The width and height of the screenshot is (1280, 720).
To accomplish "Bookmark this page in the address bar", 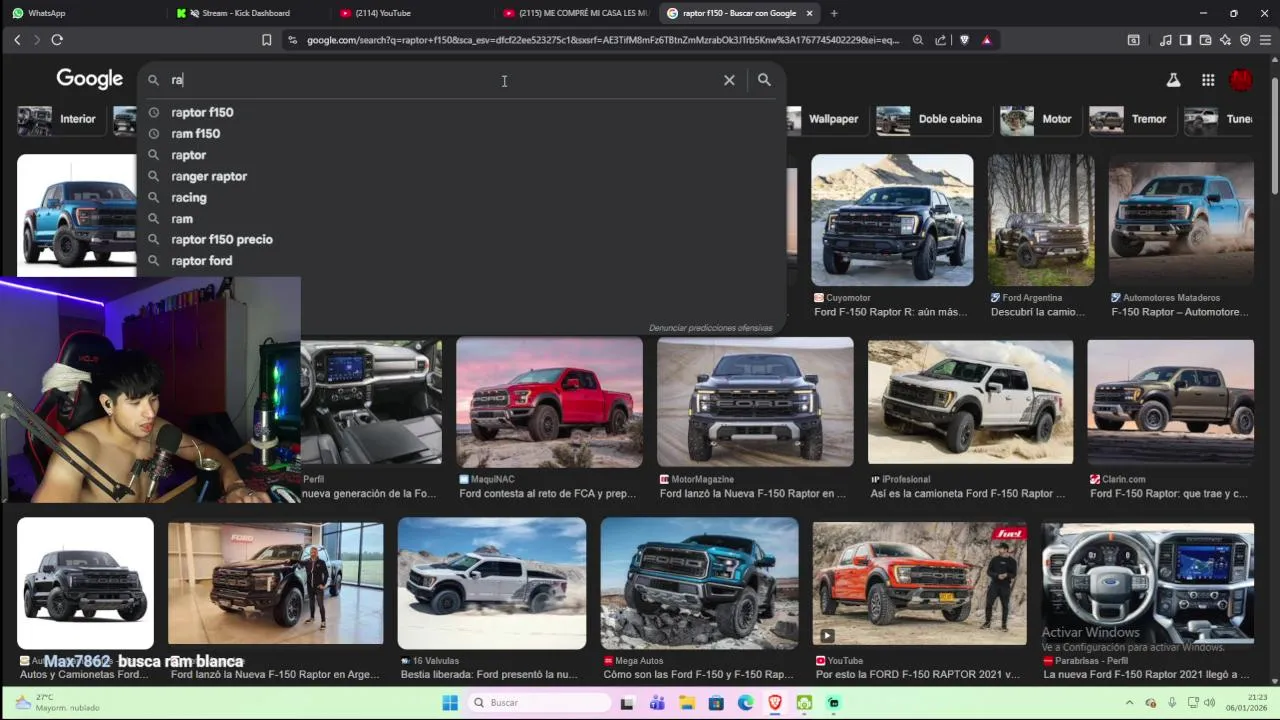I will 266,40.
